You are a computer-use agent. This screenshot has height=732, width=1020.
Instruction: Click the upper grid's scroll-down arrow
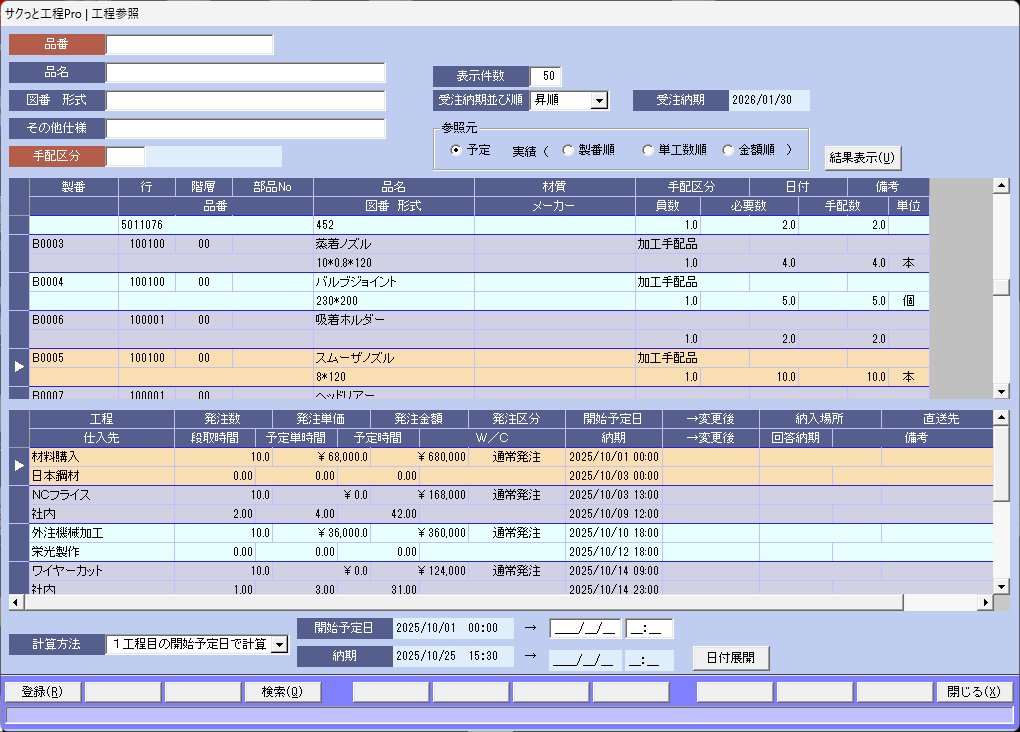1001,391
